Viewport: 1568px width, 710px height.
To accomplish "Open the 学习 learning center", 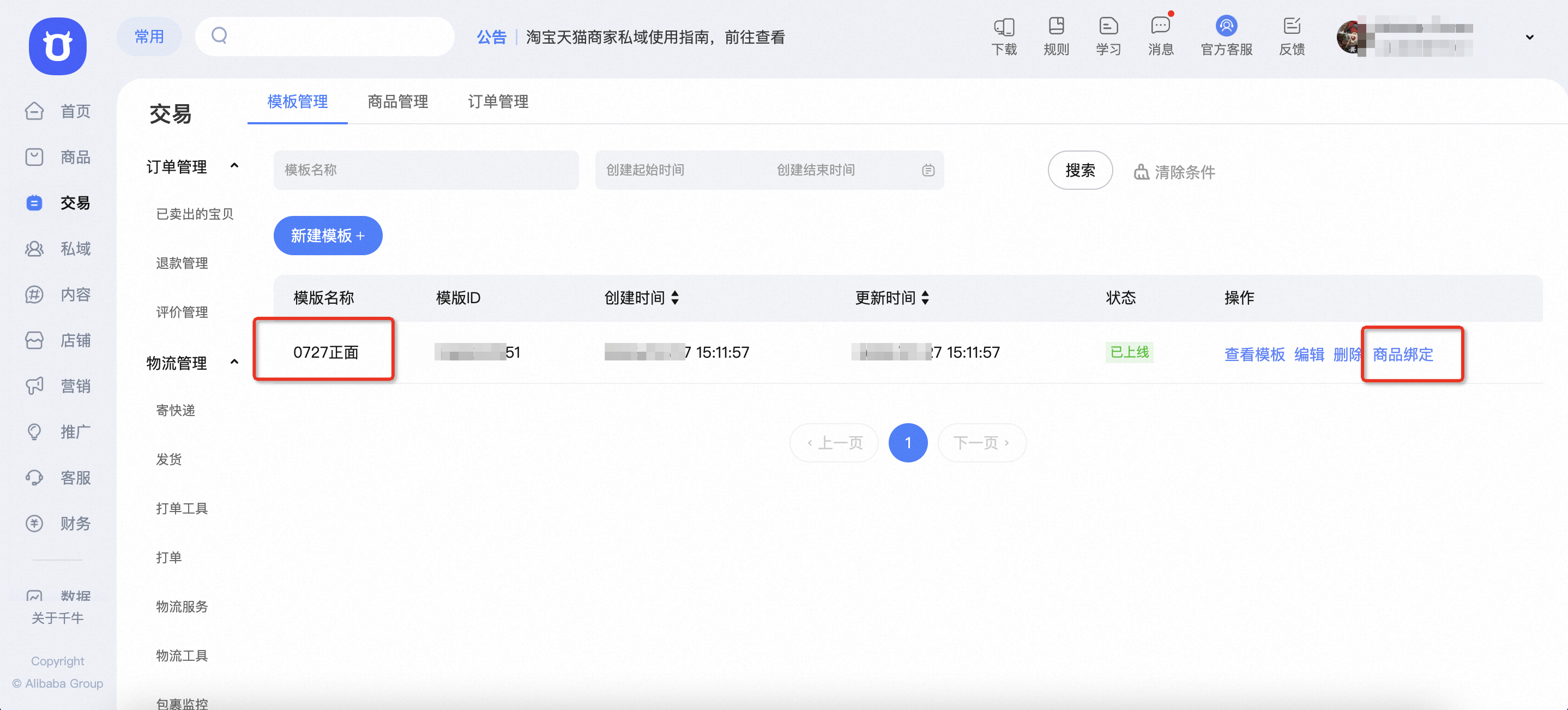I will (x=1108, y=37).
